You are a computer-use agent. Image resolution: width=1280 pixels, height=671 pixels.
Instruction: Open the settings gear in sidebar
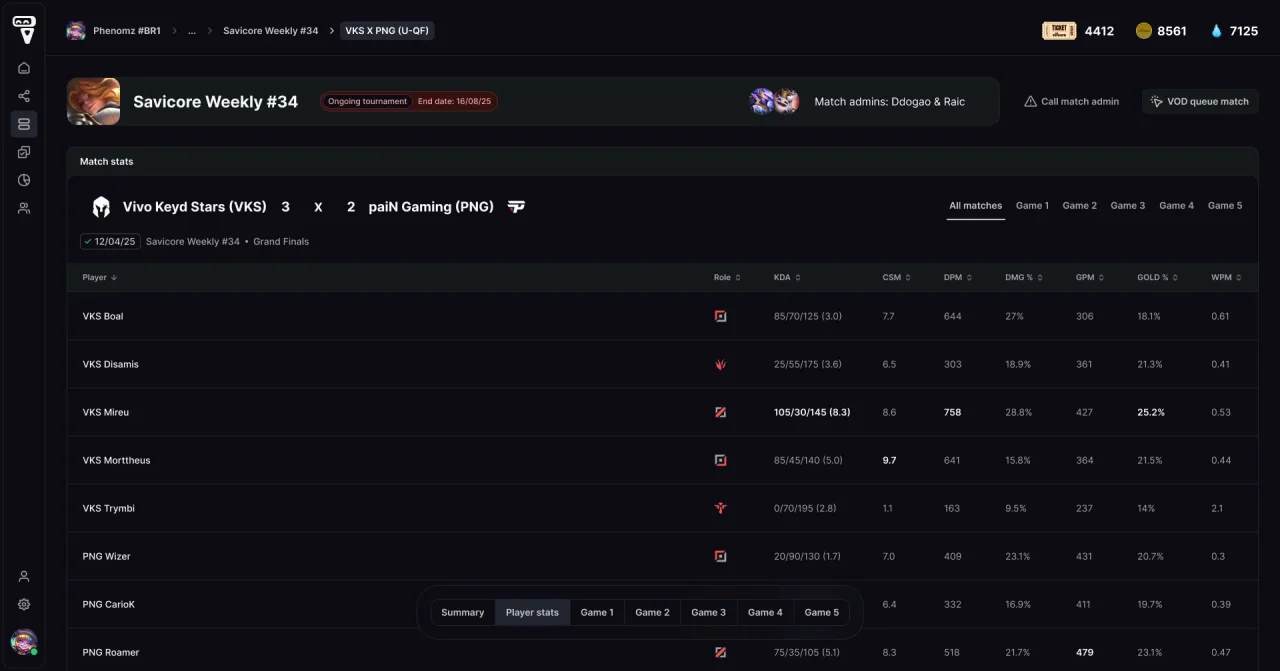pyautogui.click(x=24, y=604)
